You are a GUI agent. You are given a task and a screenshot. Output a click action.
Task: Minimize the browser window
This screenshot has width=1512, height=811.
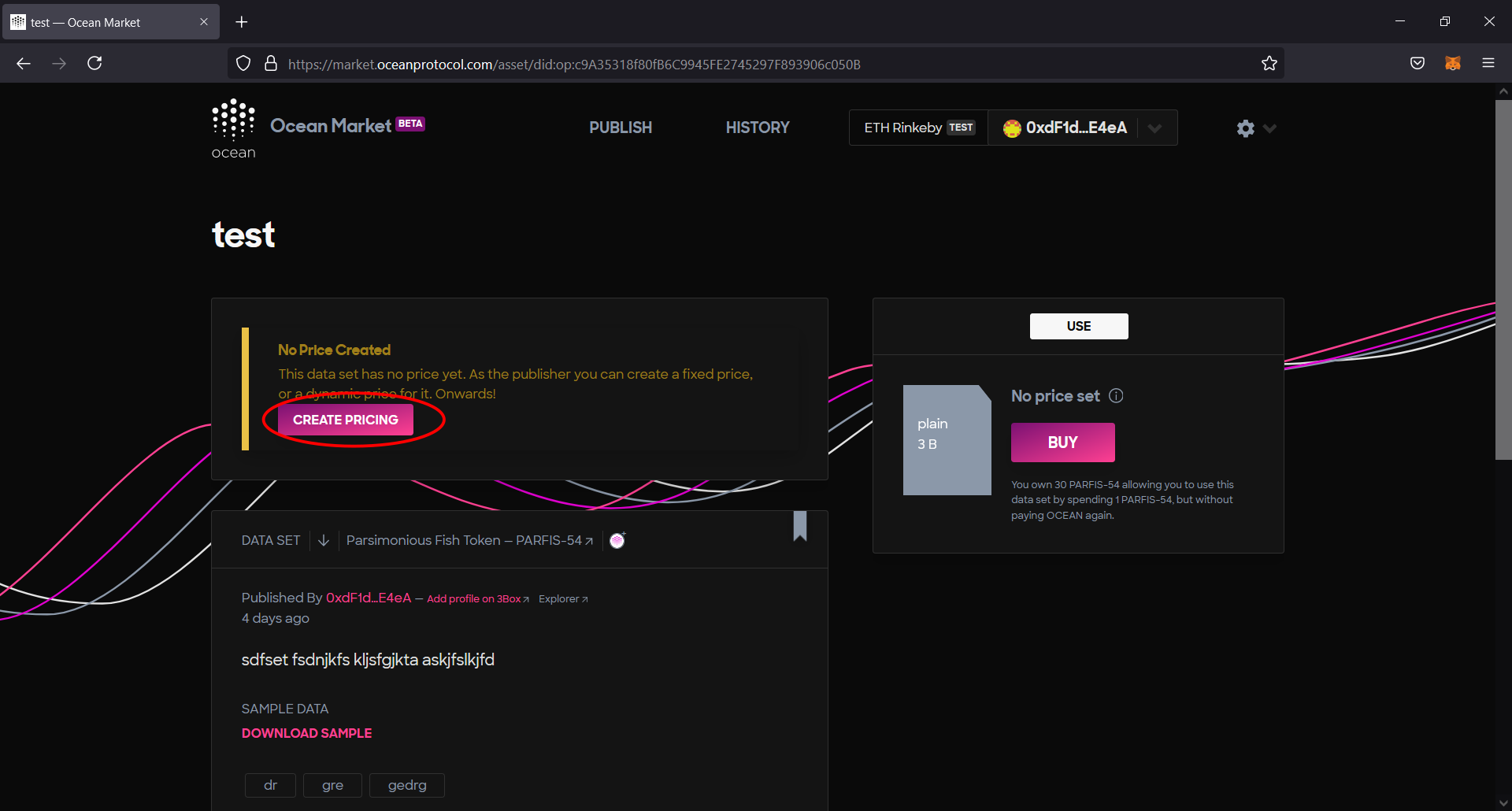click(1400, 21)
